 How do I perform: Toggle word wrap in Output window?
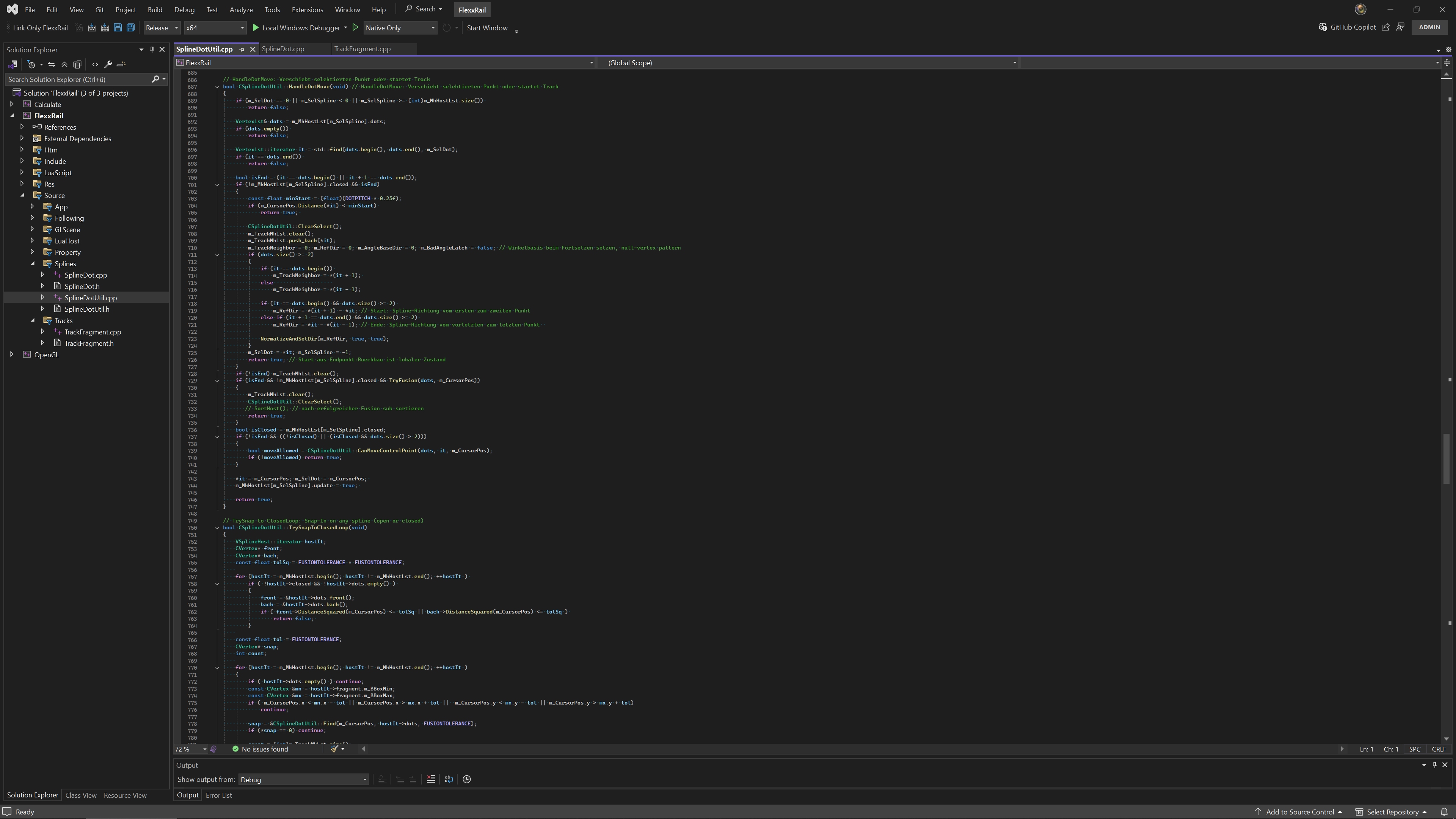[x=449, y=779]
